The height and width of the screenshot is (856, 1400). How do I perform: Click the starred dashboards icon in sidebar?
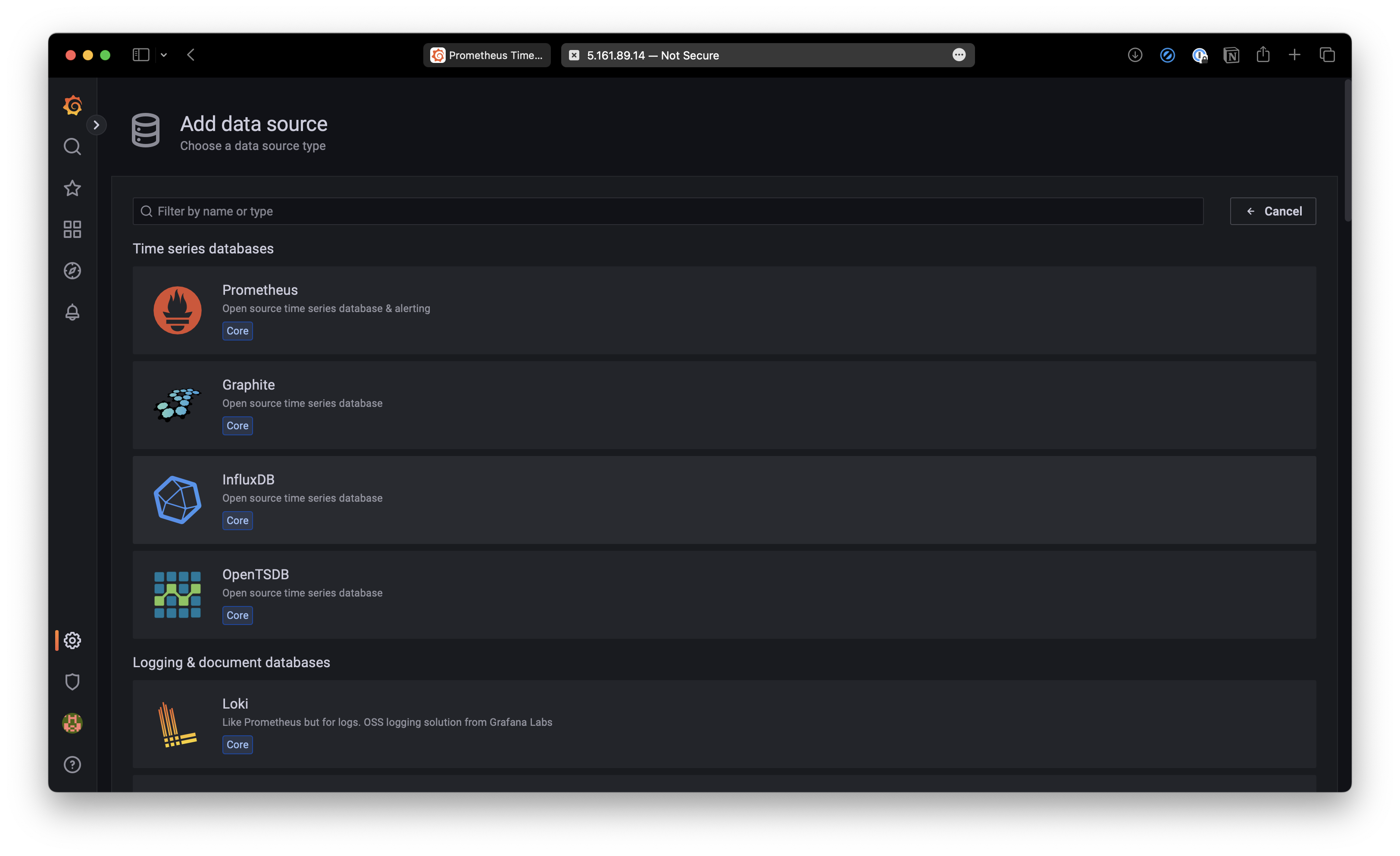(x=71, y=187)
